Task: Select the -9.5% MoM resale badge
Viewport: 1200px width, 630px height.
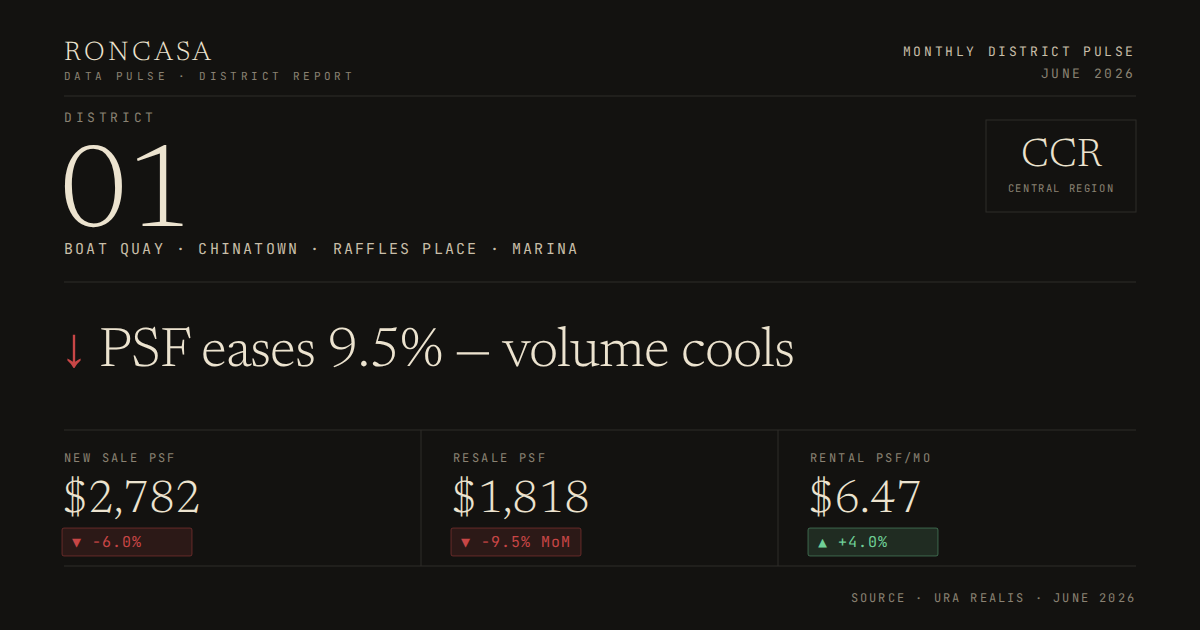Action: (x=516, y=542)
